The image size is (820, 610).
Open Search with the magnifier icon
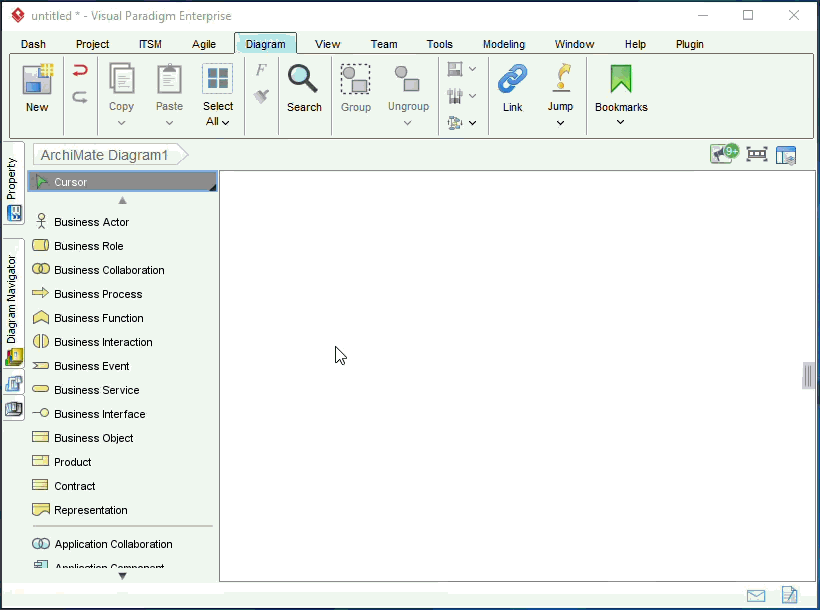pyautogui.click(x=303, y=79)
